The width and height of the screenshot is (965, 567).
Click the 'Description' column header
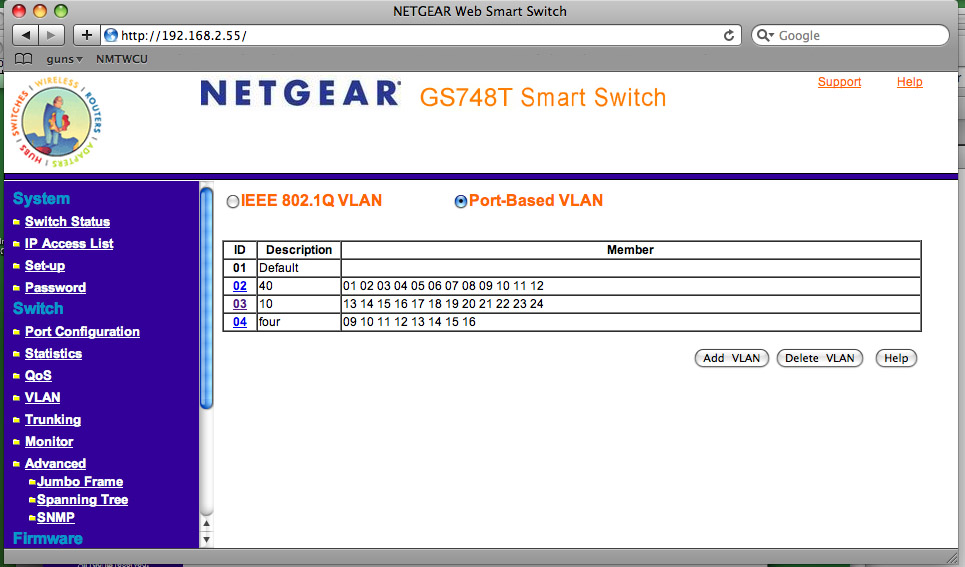click(299, 250)
